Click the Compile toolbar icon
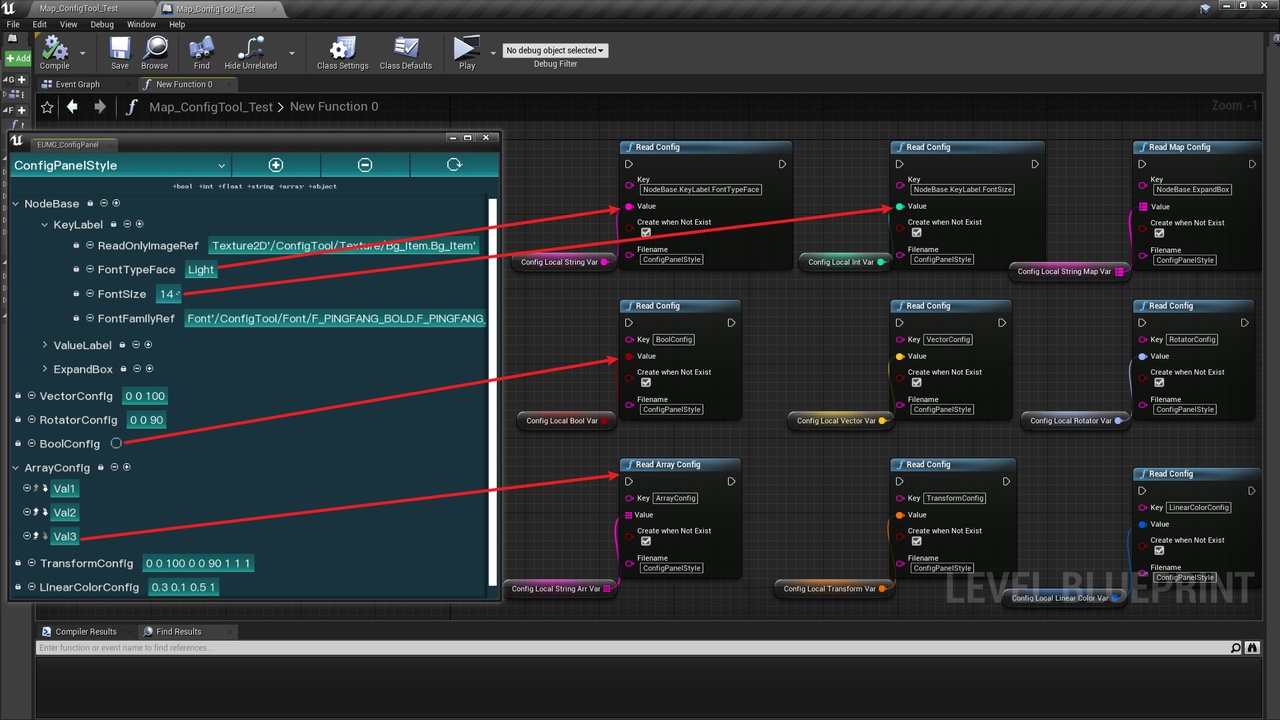1280x720 pixels. 54,48
